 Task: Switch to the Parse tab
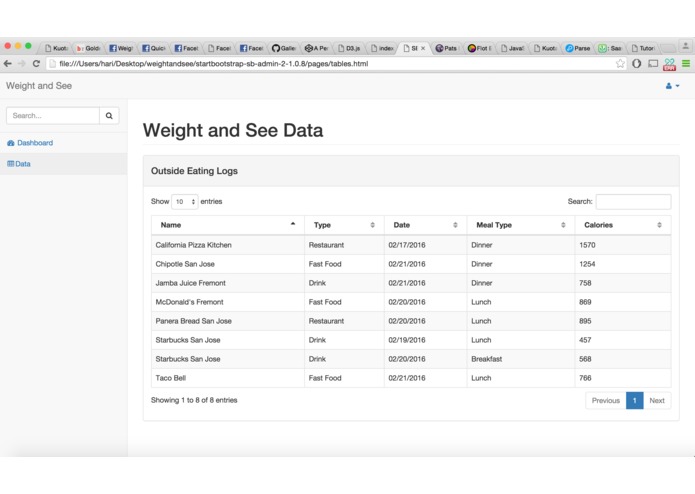click(x=578, y=48)
